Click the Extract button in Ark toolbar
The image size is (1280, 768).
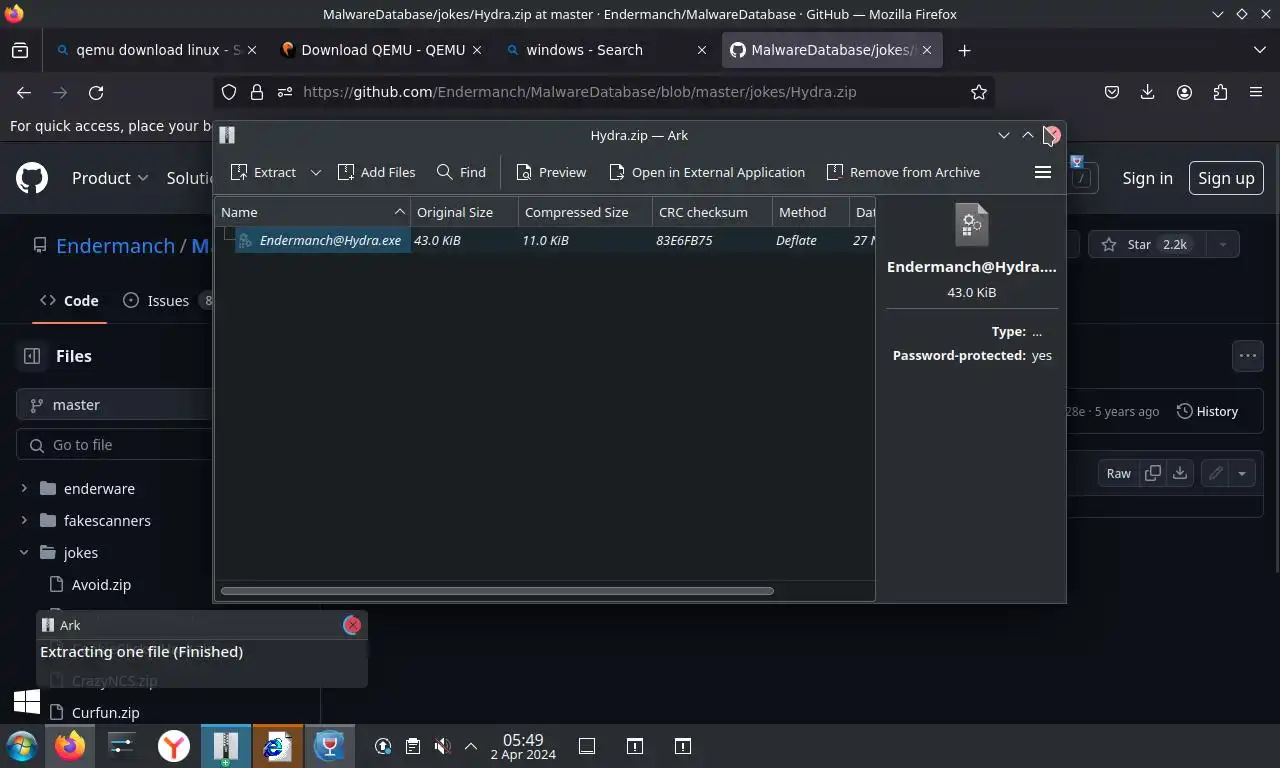(263, 172)
